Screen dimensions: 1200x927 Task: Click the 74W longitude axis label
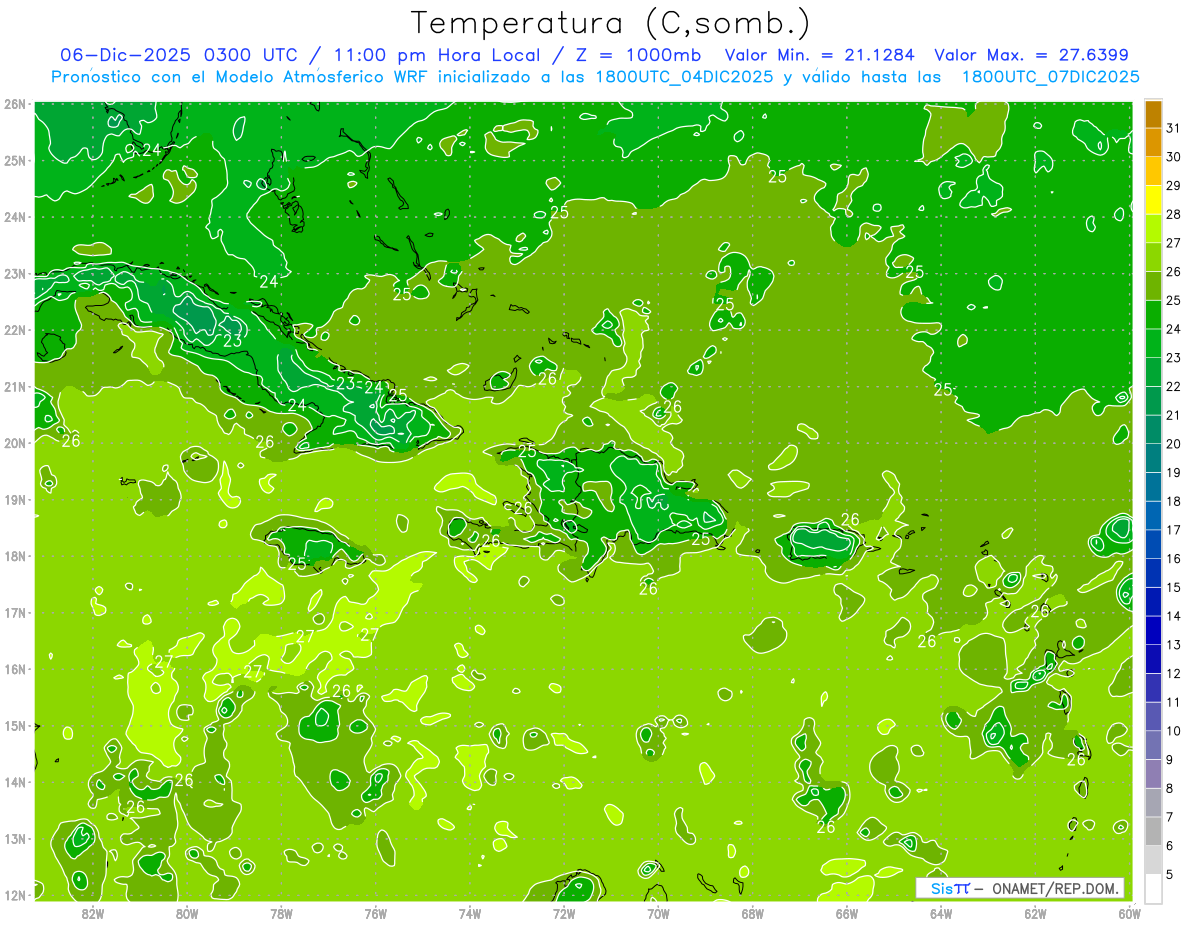[470, 913]
